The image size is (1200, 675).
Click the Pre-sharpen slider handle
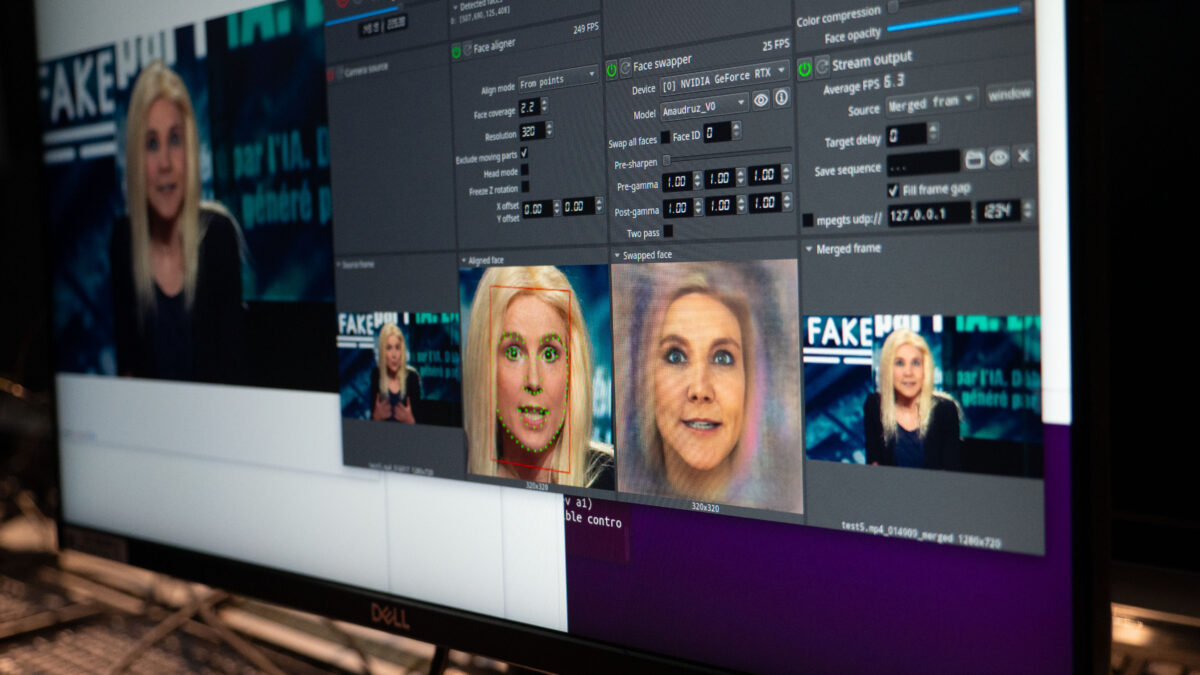[x=667, y=160]
